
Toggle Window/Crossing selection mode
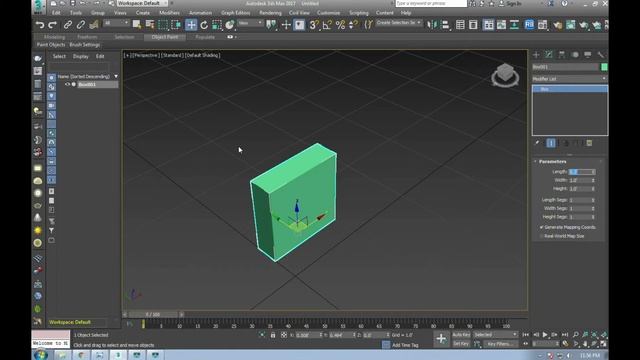[x=176, y=25]
